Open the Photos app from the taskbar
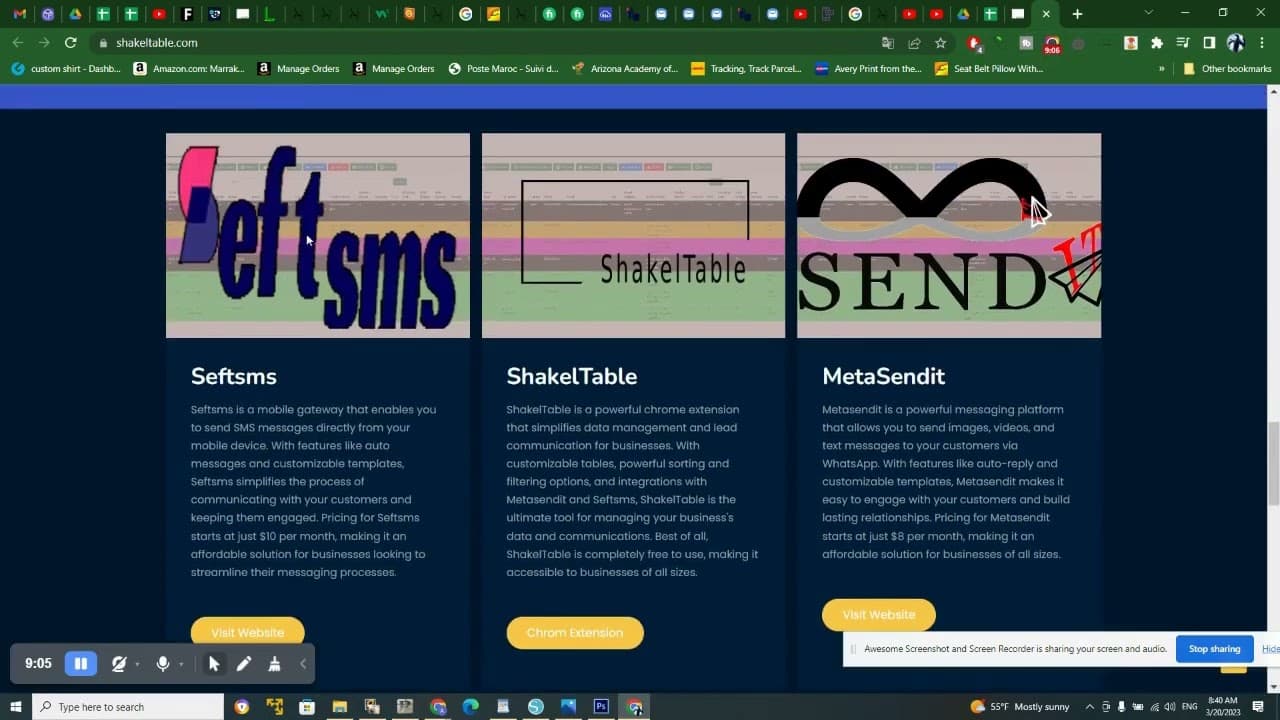 [x=568, y=707]
